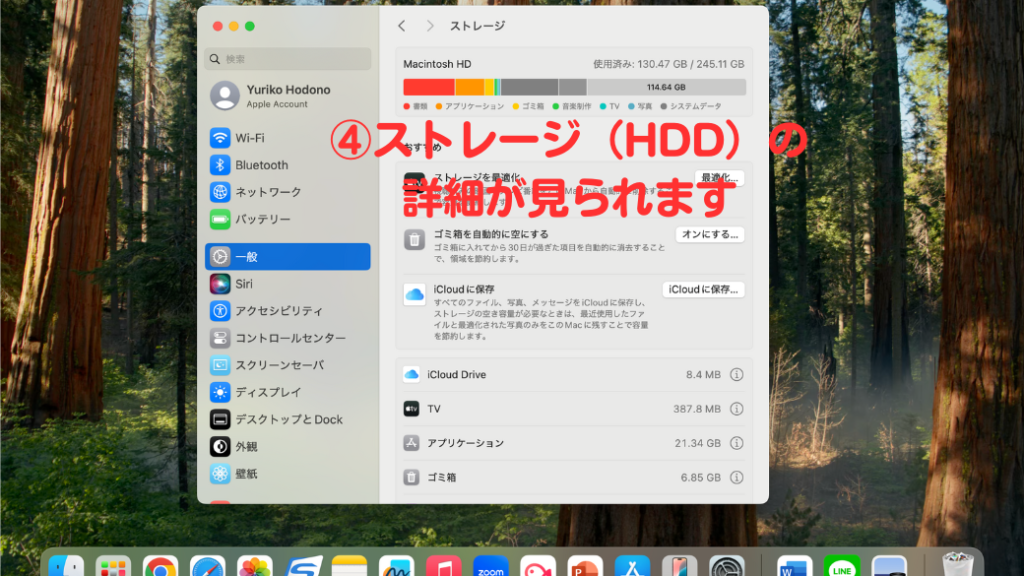Show info for TV storage row
The image size is (1024, 576).
(737, 409)
